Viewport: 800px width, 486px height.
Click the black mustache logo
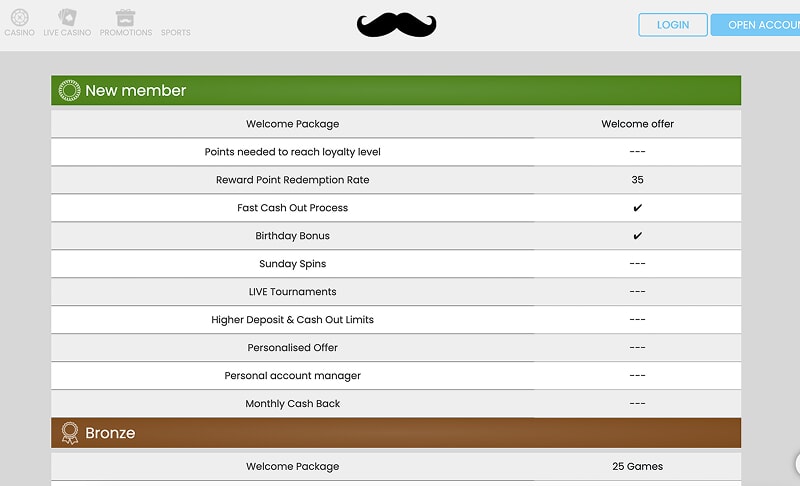pos(397,25)
